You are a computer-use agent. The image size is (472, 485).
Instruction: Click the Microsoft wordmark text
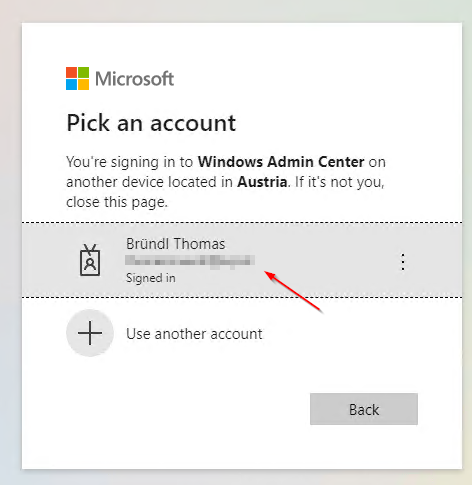click(134, 79)
